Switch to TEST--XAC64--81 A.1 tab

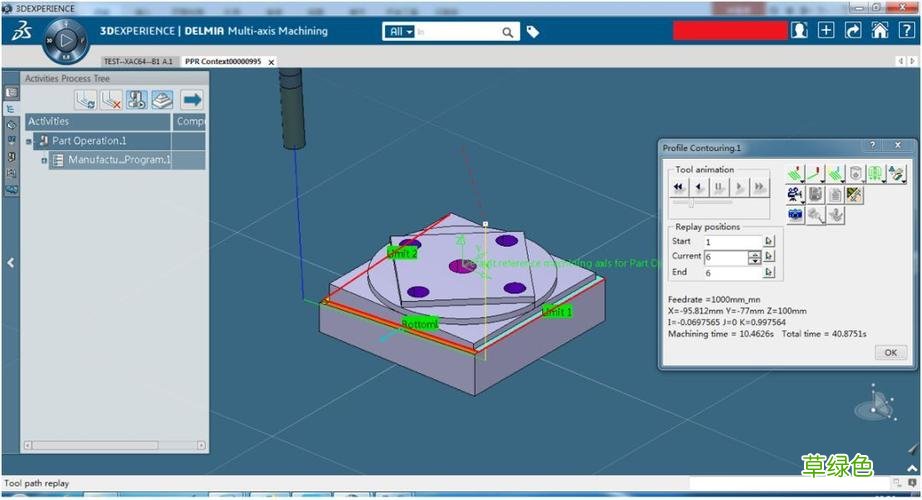[138, 62]
